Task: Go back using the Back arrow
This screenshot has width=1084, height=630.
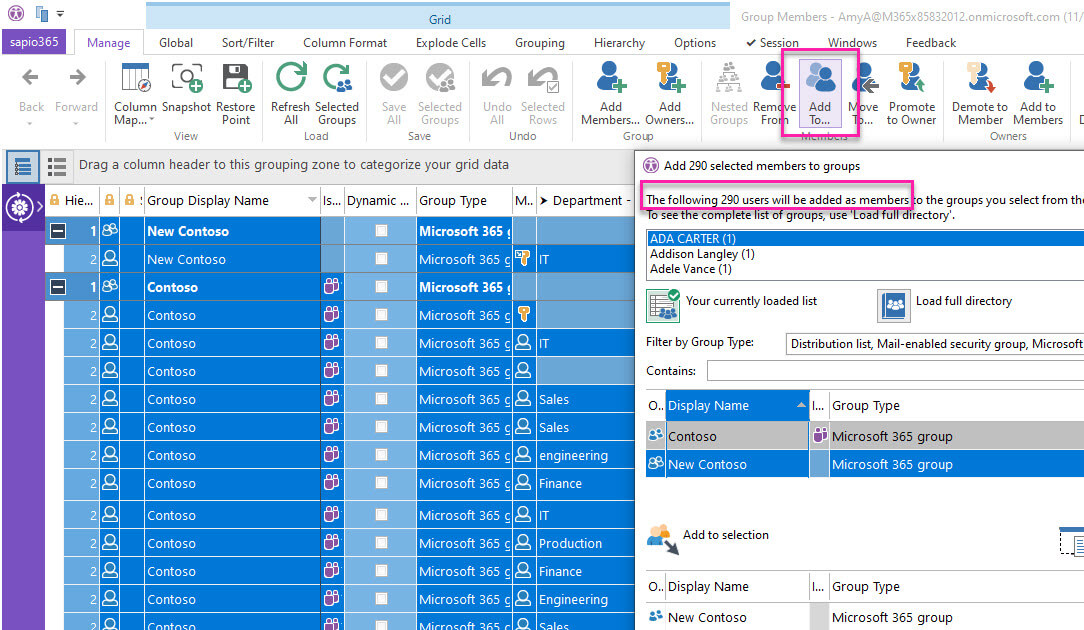Action: tap(30, 77)
